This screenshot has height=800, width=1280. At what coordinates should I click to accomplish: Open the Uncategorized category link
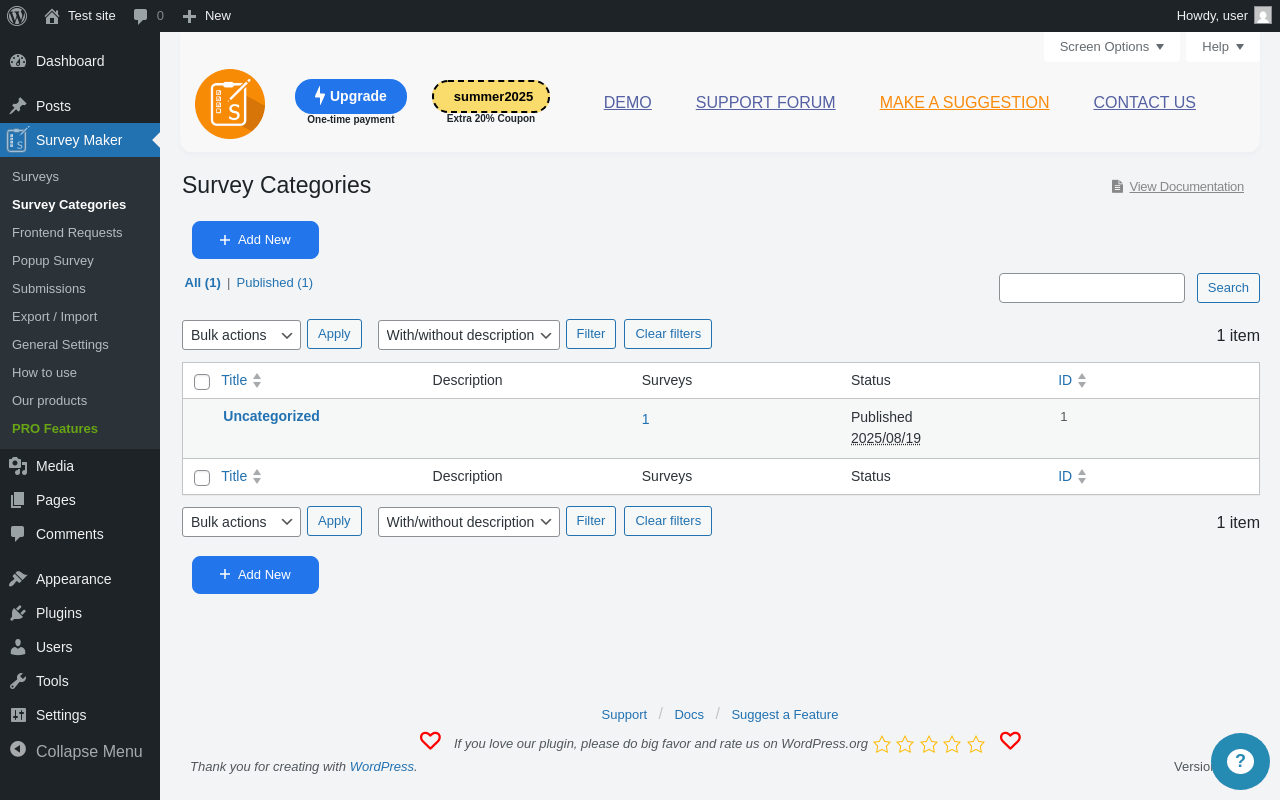coord(271,416)
